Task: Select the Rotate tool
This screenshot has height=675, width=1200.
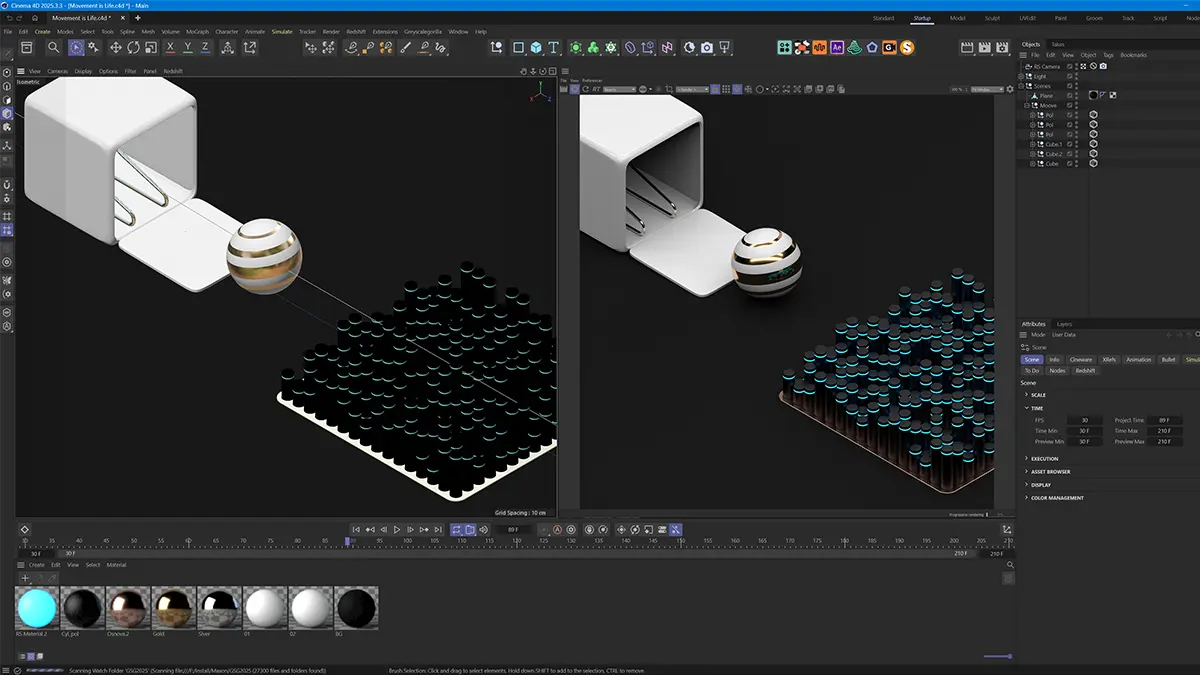Action: [134, 47]
